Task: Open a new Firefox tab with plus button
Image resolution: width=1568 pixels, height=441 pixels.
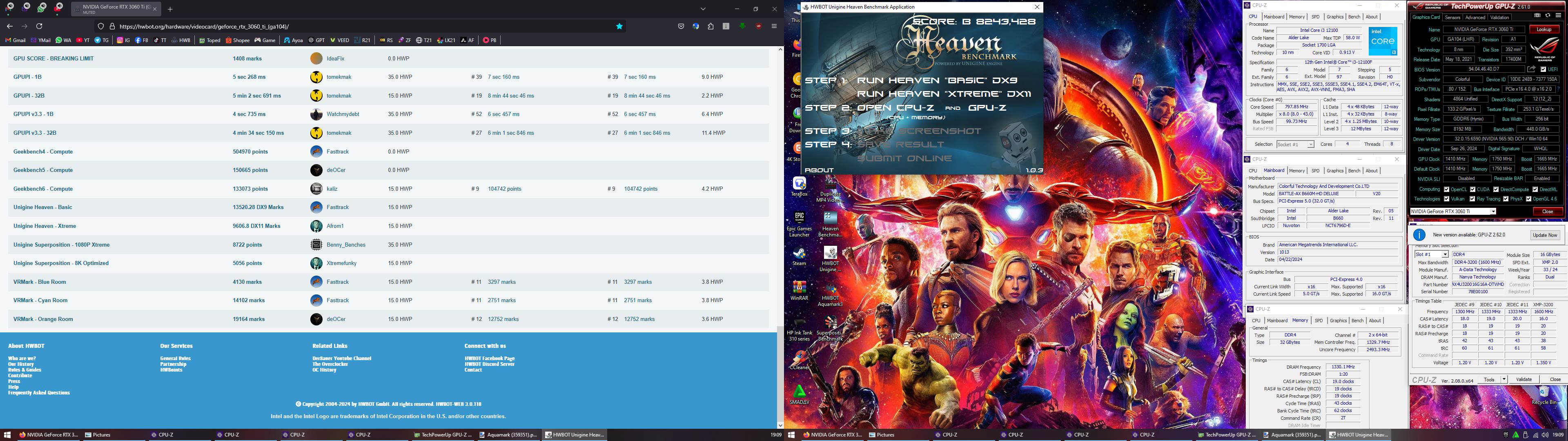Action: coord(170,9)
